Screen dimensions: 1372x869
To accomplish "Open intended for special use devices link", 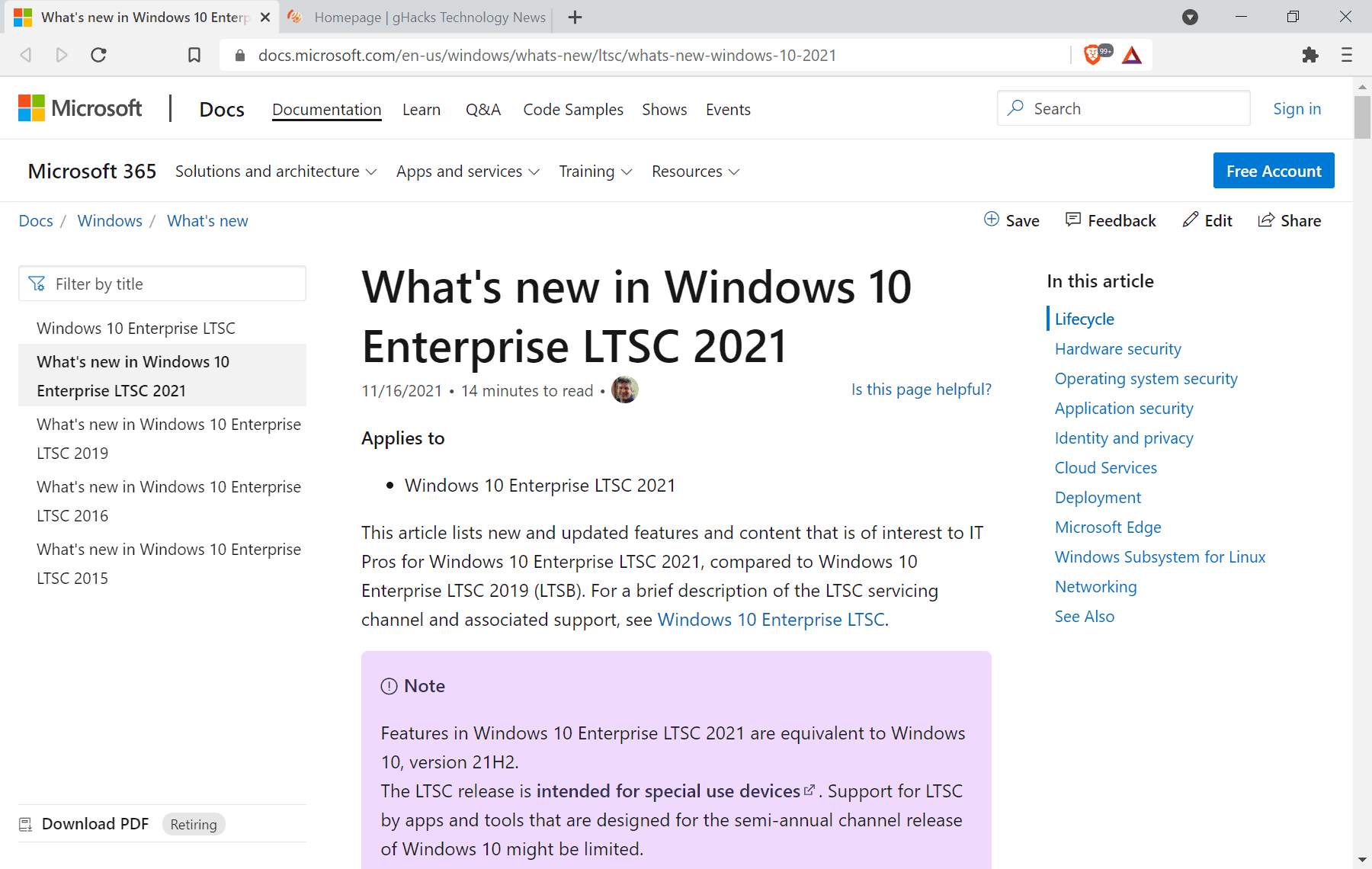I will [x=675, y=790].
